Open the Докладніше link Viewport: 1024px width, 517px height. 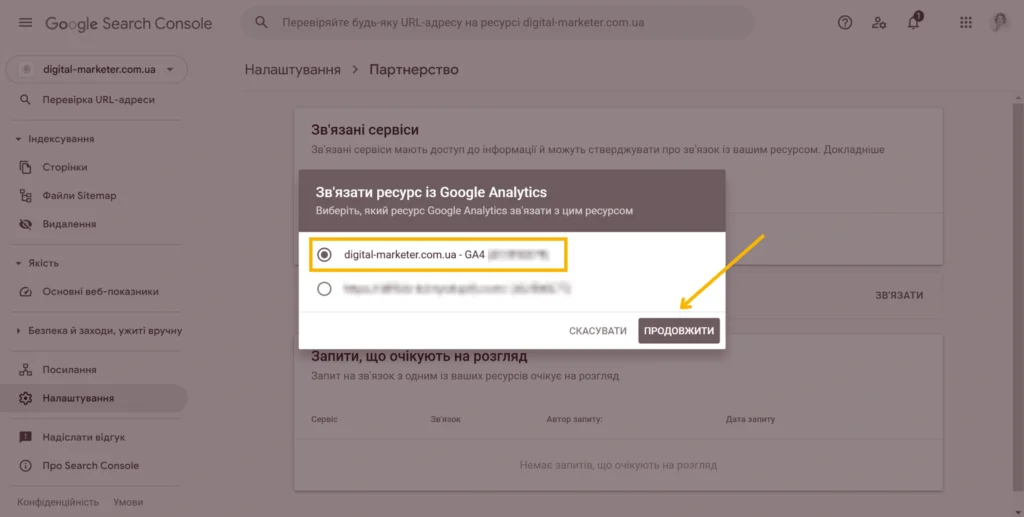[x=854, y=149]
